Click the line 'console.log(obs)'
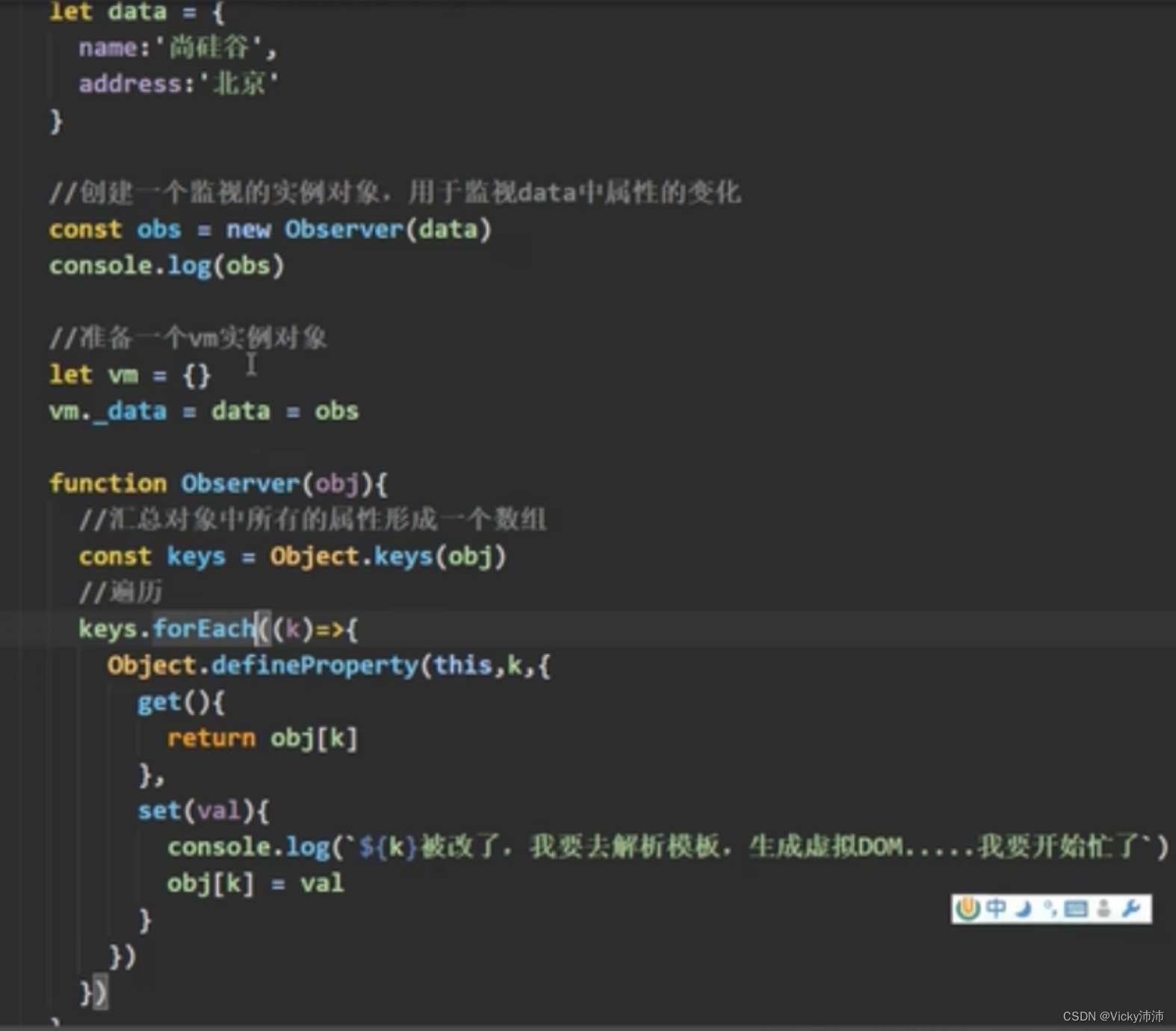 point(167,266)
